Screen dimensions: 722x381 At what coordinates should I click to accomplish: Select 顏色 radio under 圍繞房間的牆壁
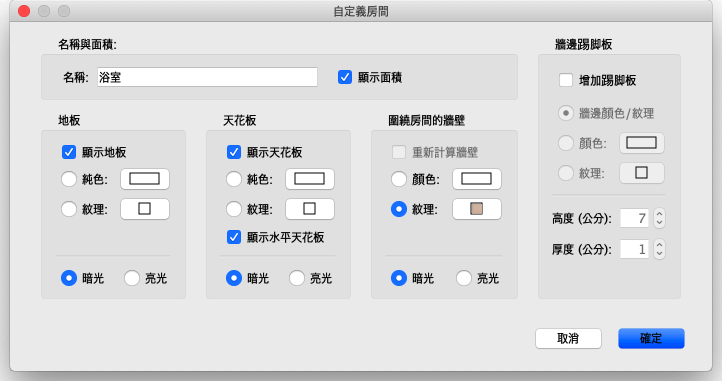399,179
